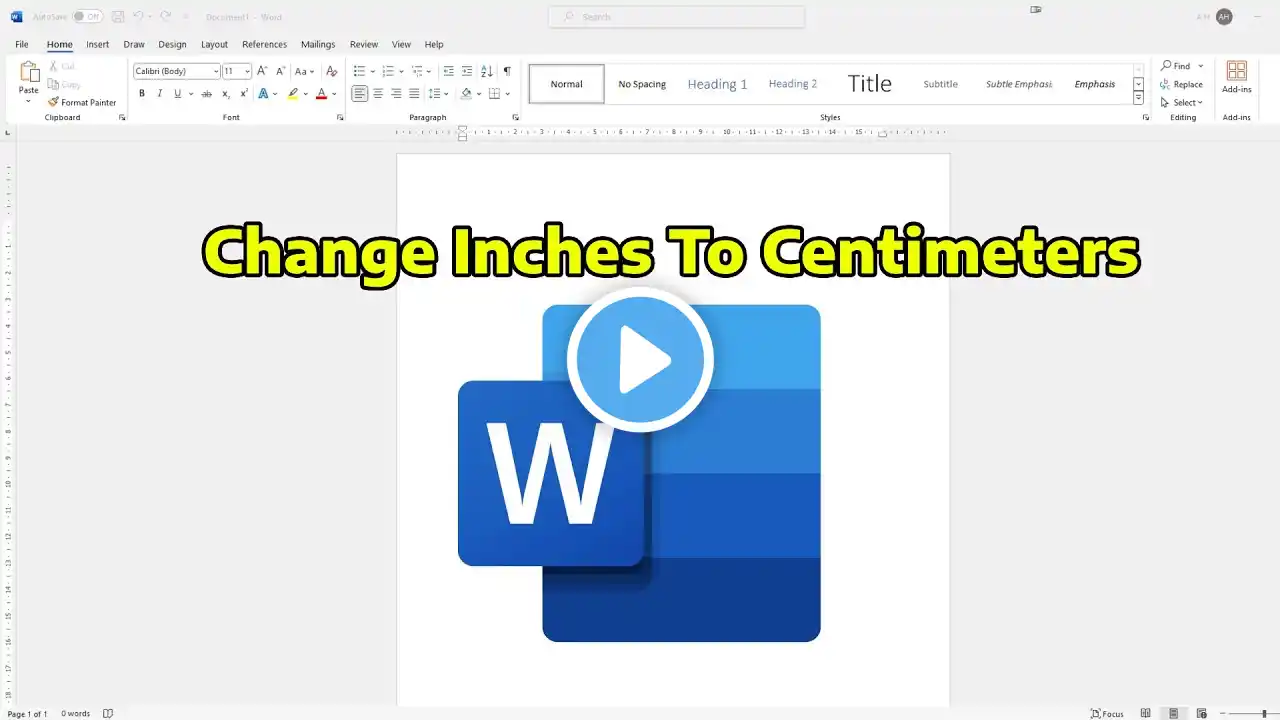Open the Draw tab
Image resolution: width=1280 pixels, height=720 pixels.
click(x=134, y=44)
